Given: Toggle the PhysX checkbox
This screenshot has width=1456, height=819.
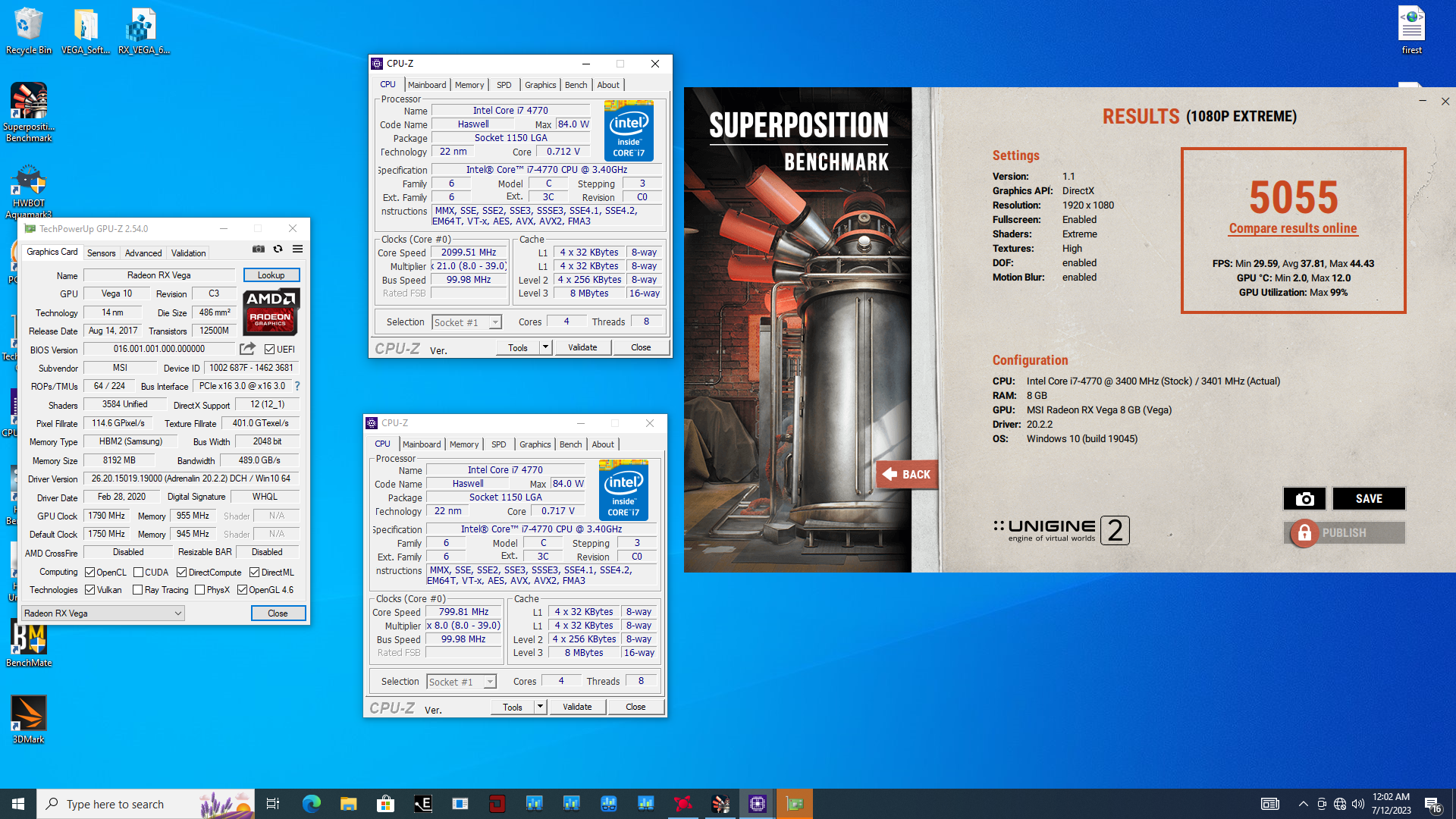Looking at the screenshot, I should point(199,590).
